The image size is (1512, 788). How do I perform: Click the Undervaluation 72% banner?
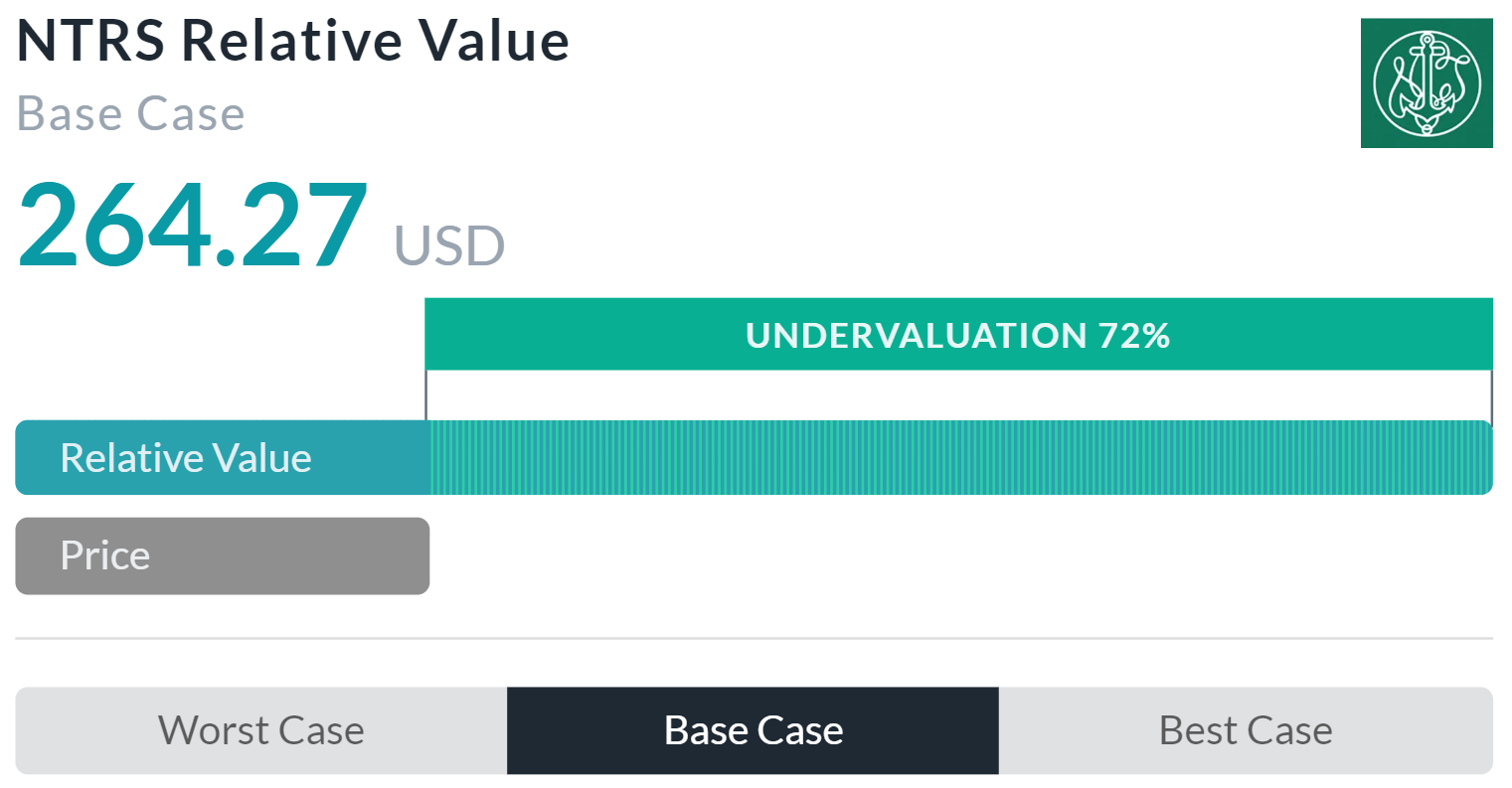click(958, 335)
